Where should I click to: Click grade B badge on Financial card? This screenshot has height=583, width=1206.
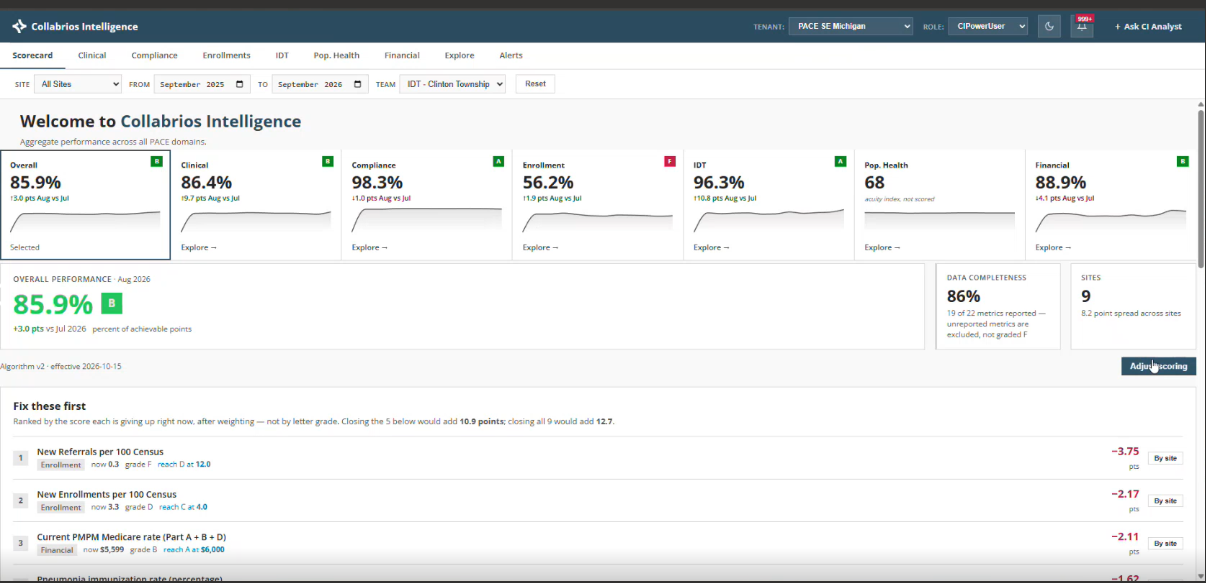point(1183,161)
